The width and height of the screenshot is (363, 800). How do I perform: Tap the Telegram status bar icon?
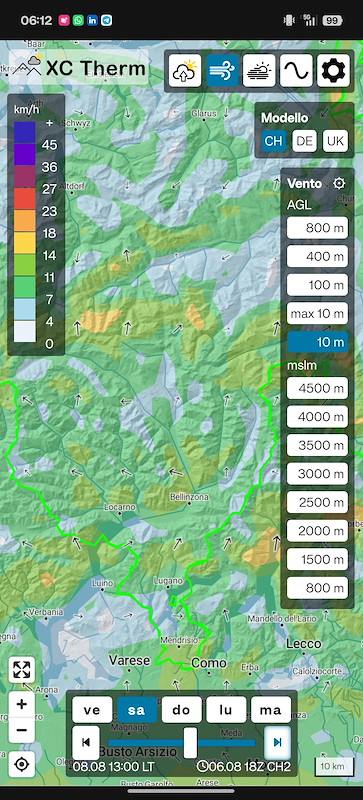107,20
